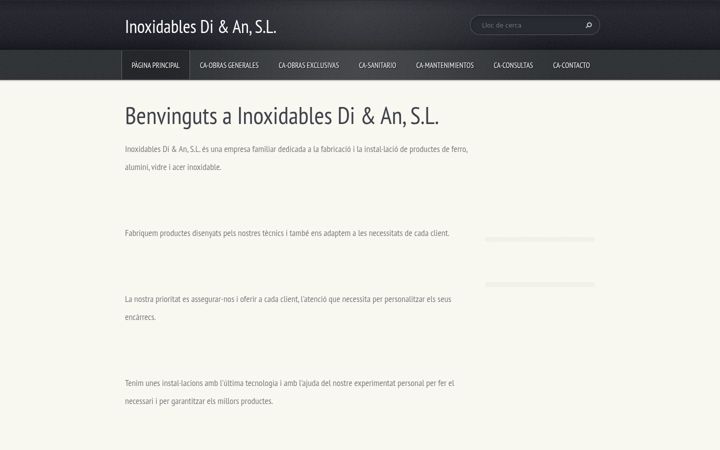This screenshot has width=720, height=450.
Task: Click paragraph starting 'Inoxidables Di & An, S.L. és una empresa'
Action: [x=297, y=158]
